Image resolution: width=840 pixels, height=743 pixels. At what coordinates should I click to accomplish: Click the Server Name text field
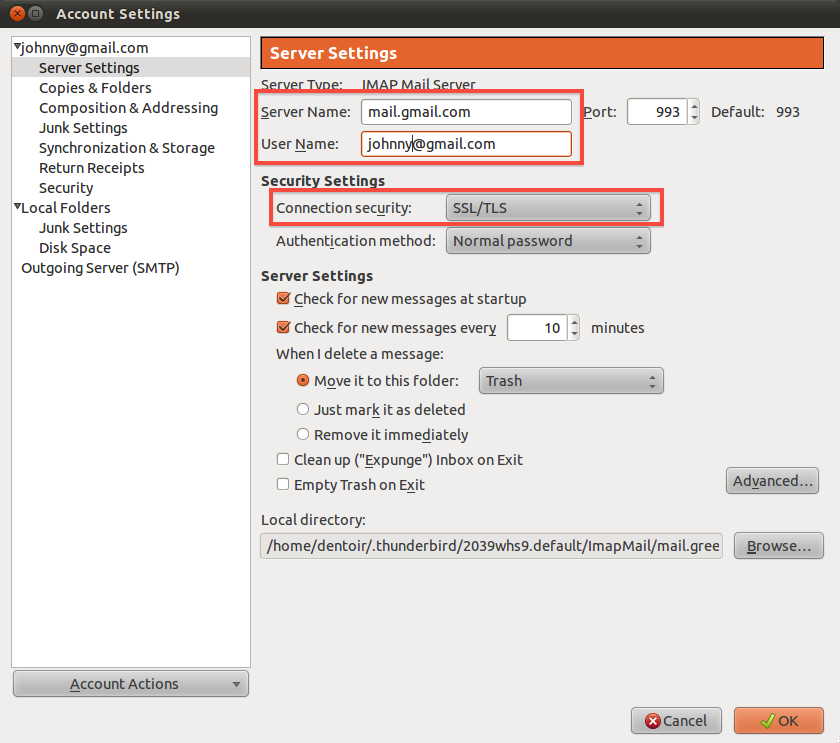(466, 112)
